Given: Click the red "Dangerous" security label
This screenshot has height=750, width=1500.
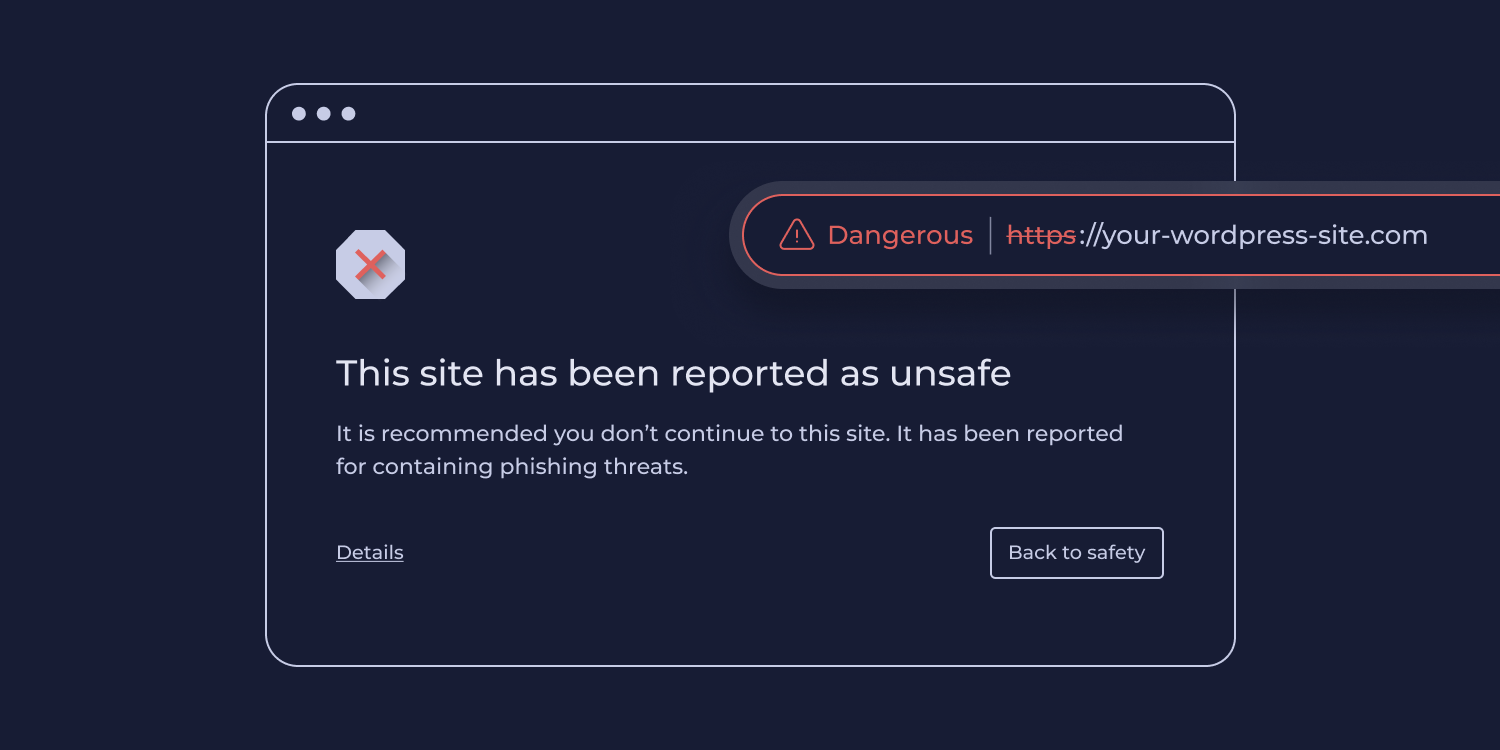Looking at the screenshot, I should (900, 236).
